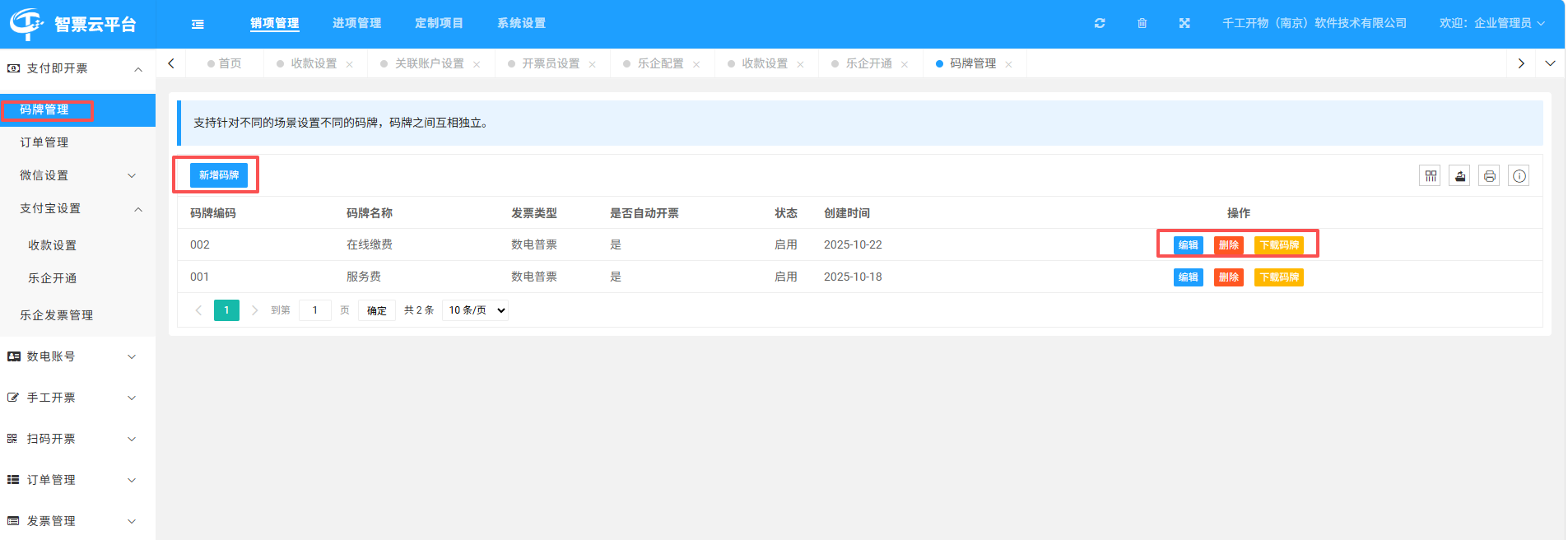Image resolution: width=1568 pixels, height=540 pixels.
Task: Switch to the 乐企开通 tab
Action: pos(868,63)
